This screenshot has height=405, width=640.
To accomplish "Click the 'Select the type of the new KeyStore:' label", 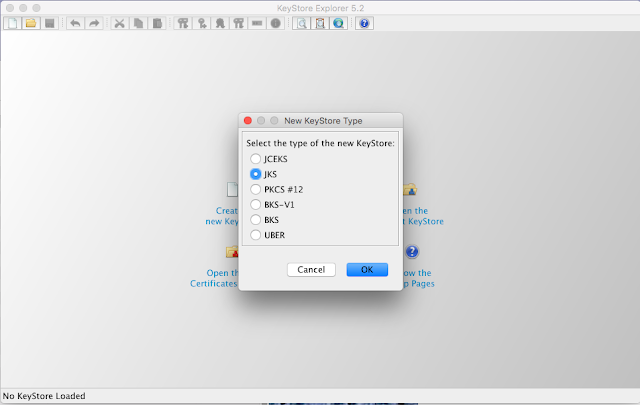I will [320, 143].
